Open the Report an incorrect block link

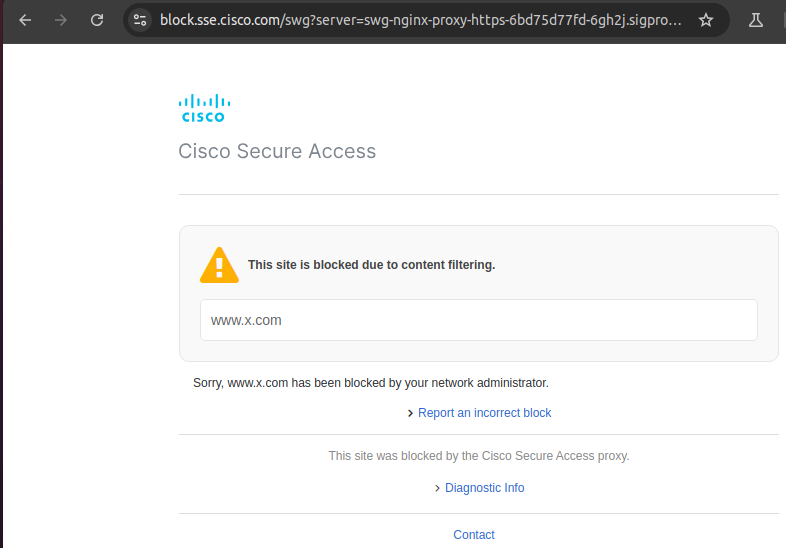(x=484, y=413)
